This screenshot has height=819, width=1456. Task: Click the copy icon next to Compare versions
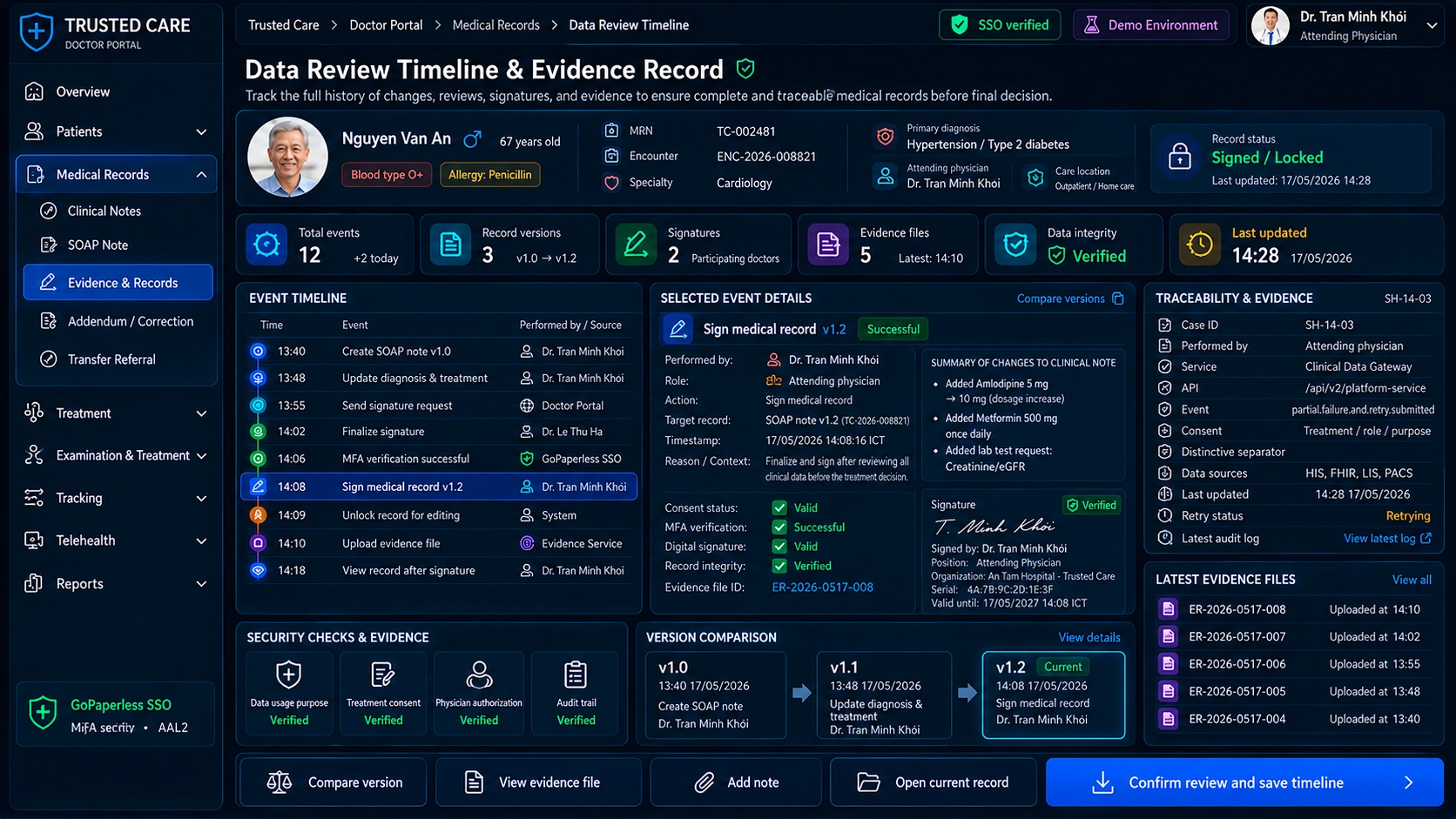pos(1118,299)
